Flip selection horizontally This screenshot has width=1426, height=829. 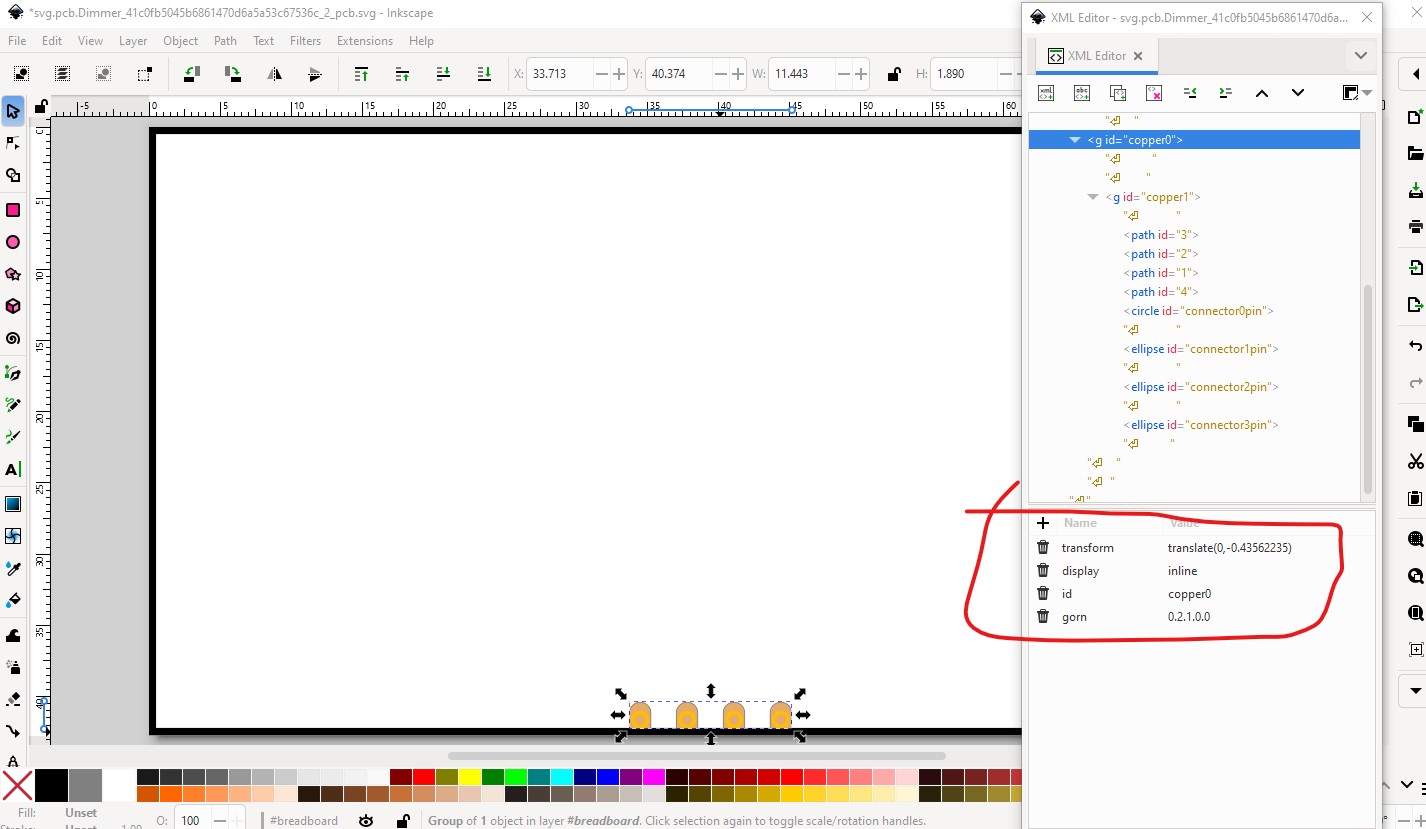click(274, 74)
